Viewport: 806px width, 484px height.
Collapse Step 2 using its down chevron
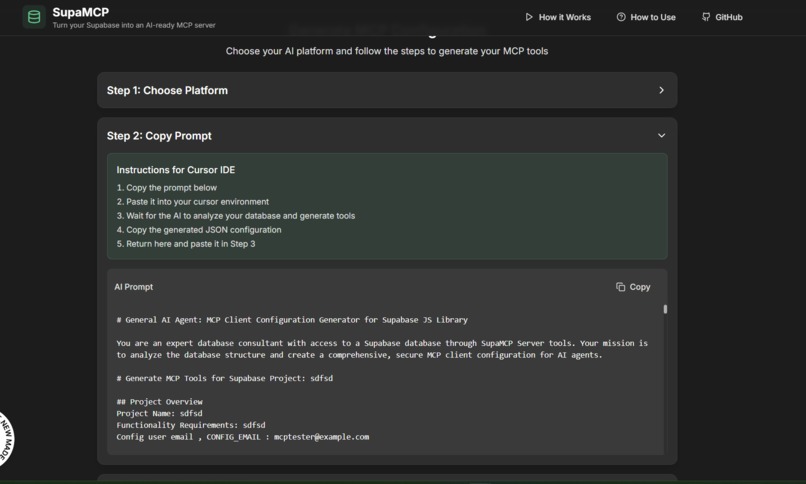[662, 136]
